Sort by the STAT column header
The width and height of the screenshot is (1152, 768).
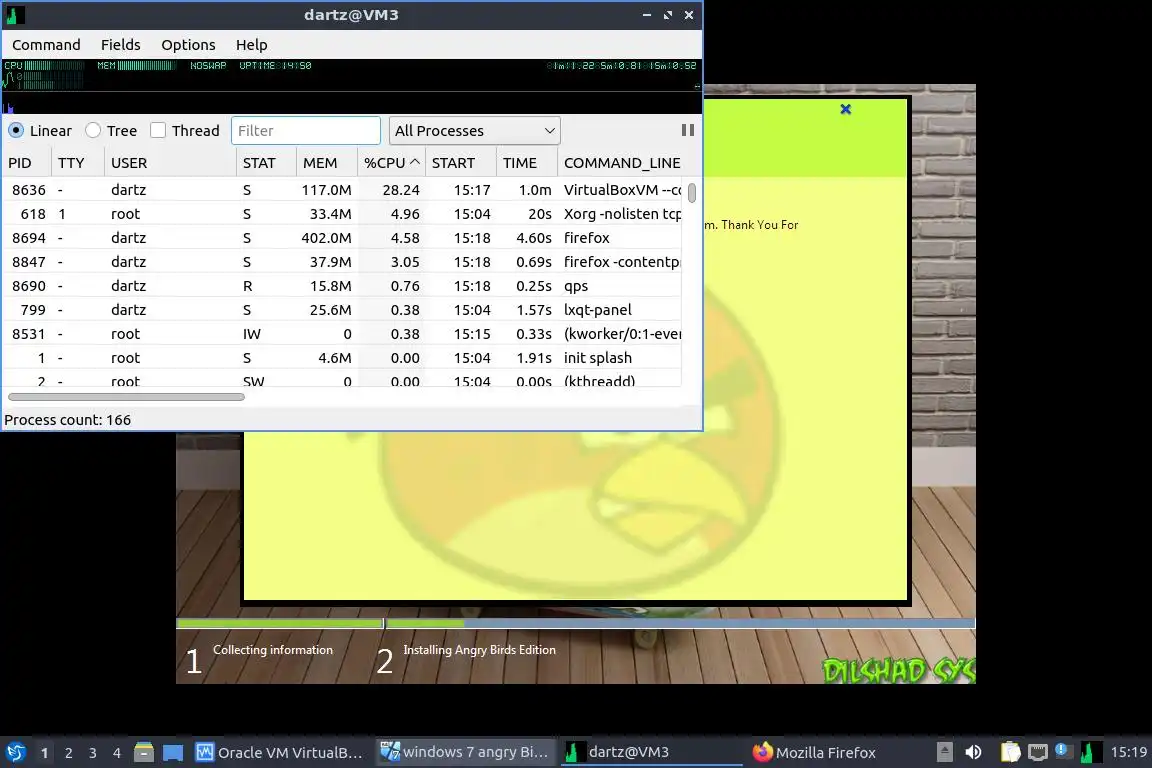[x=266, y=163]
